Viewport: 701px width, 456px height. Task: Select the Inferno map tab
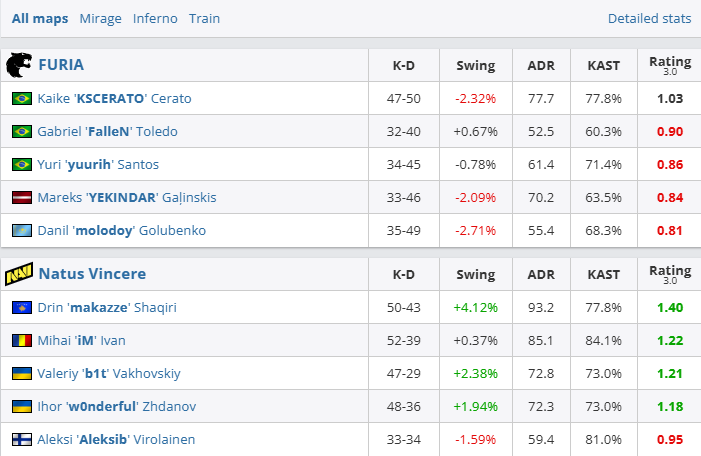pos(155,18)
